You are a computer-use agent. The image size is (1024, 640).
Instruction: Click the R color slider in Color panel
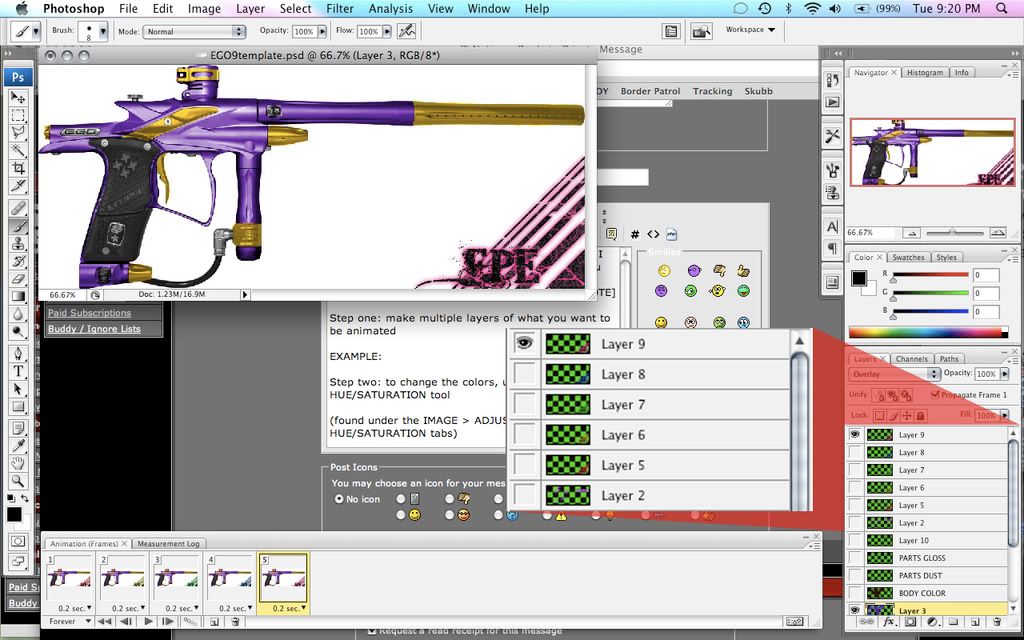click(929, 275)
